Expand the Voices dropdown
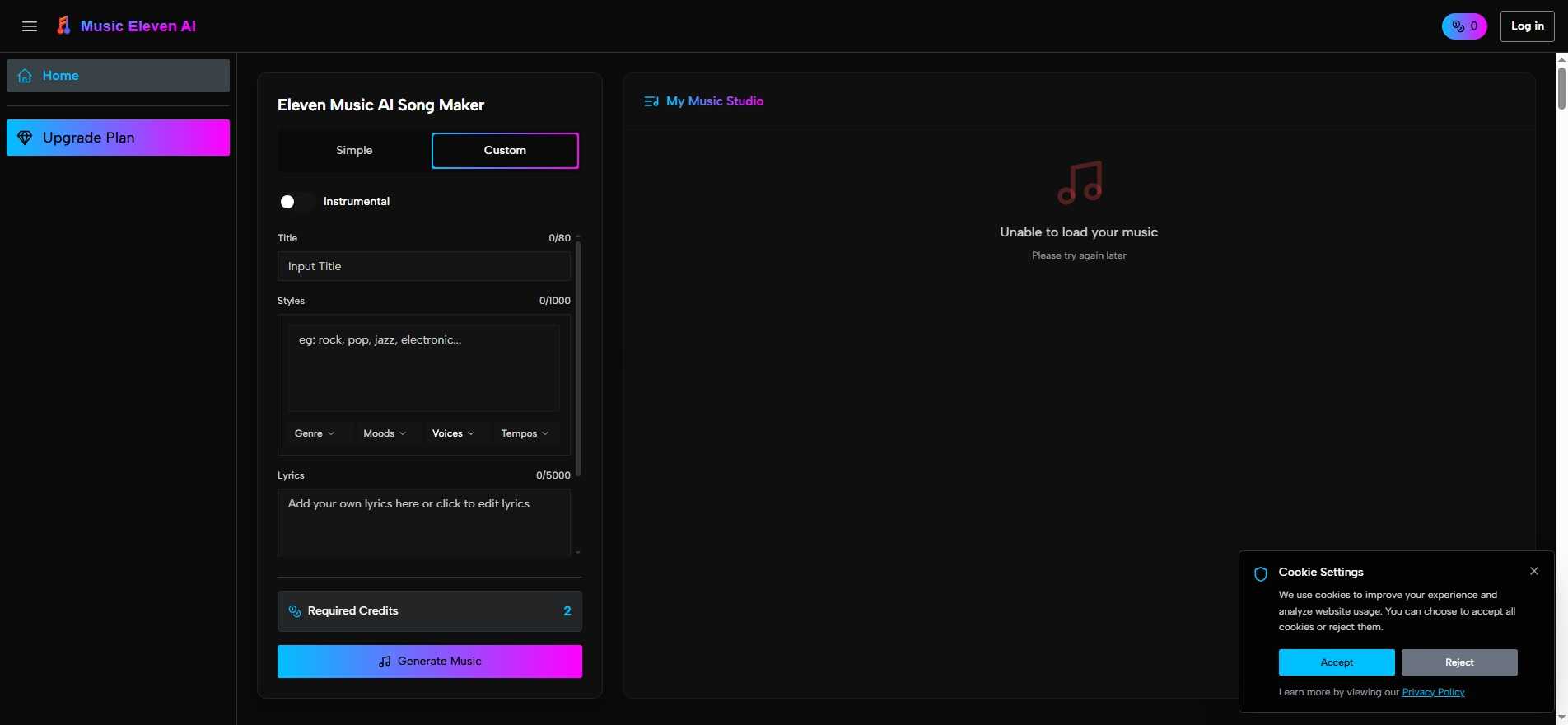Screen dimensions: 1568x725 453,433
